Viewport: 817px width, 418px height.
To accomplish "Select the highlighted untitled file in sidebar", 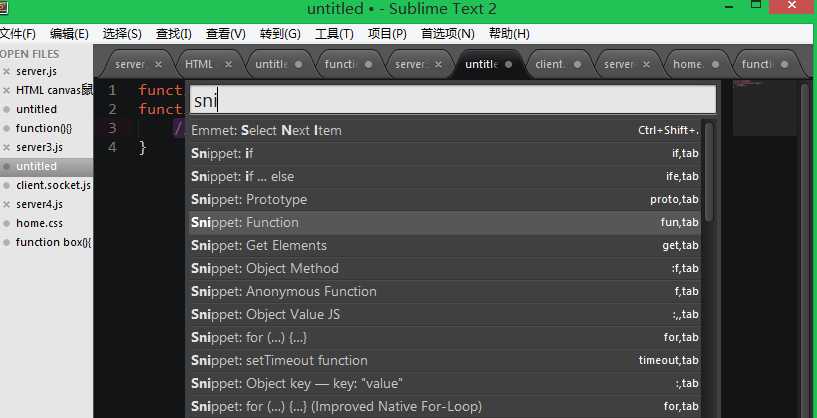I will (47, 166).
